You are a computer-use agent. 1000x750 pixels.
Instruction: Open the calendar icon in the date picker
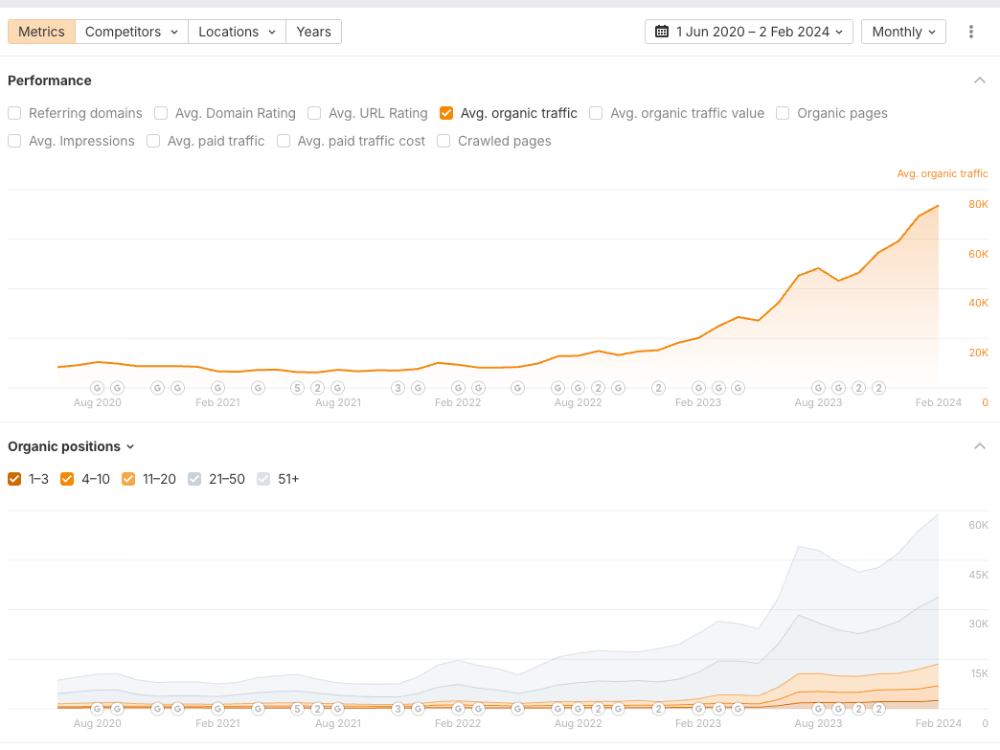click(662, 31)
